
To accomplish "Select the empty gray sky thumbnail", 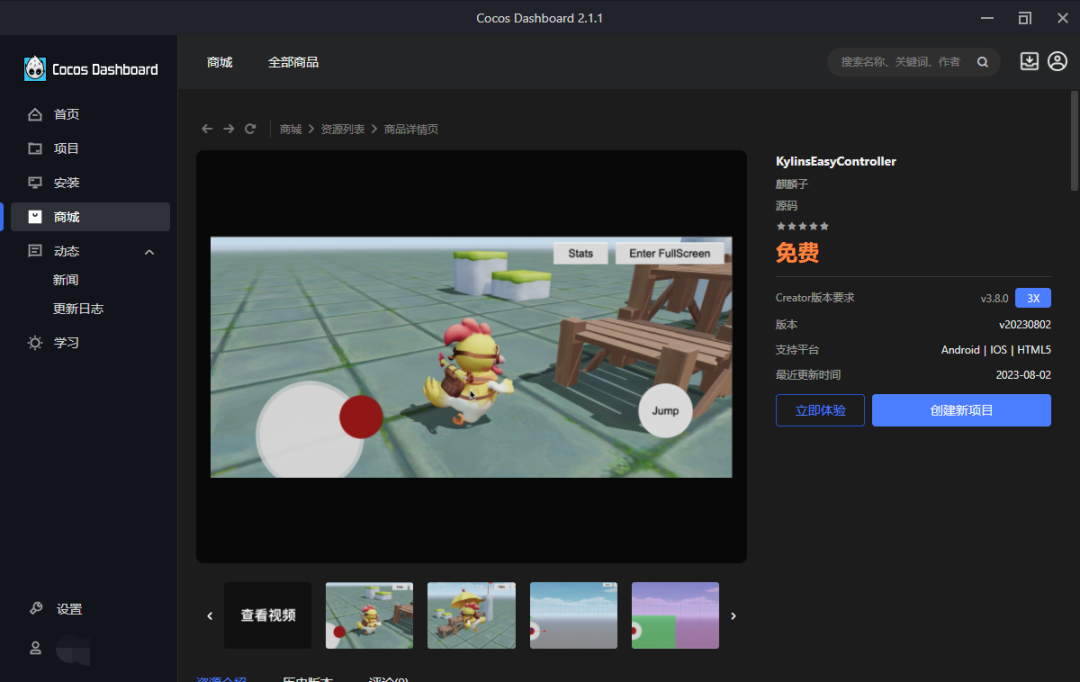I will pyautogui.click(x=574, y=615).
